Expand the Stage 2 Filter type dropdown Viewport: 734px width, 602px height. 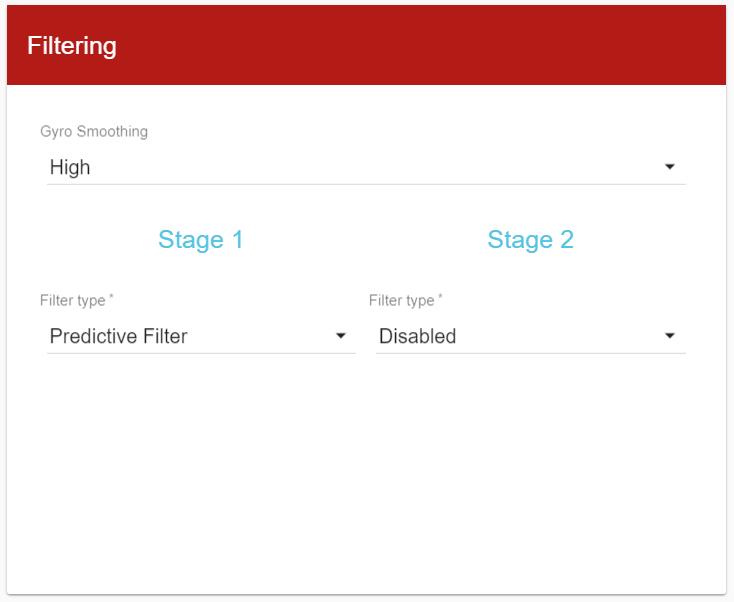tap(530, 336)
